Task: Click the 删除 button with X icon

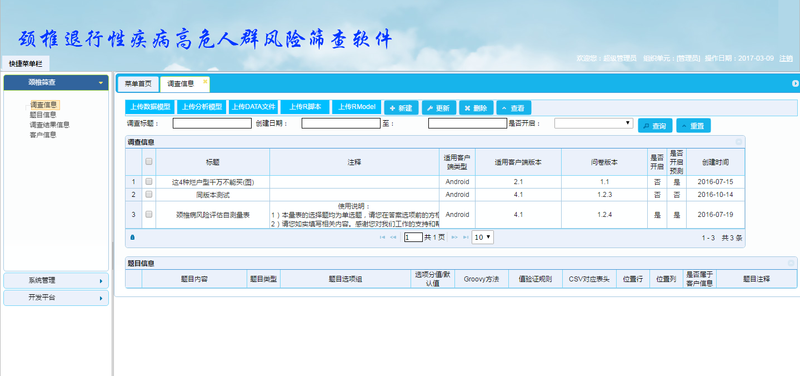Action: click(x=476, y=108)
